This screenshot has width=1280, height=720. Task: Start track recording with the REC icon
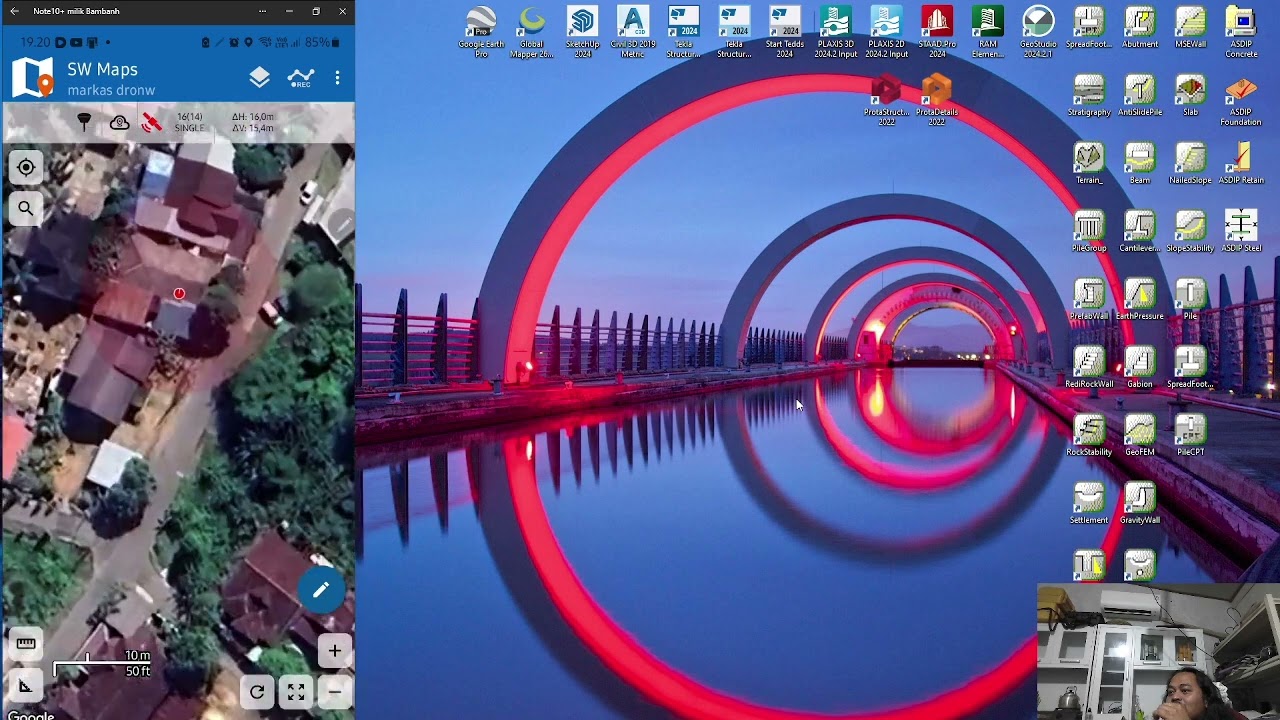coord(300,78)
